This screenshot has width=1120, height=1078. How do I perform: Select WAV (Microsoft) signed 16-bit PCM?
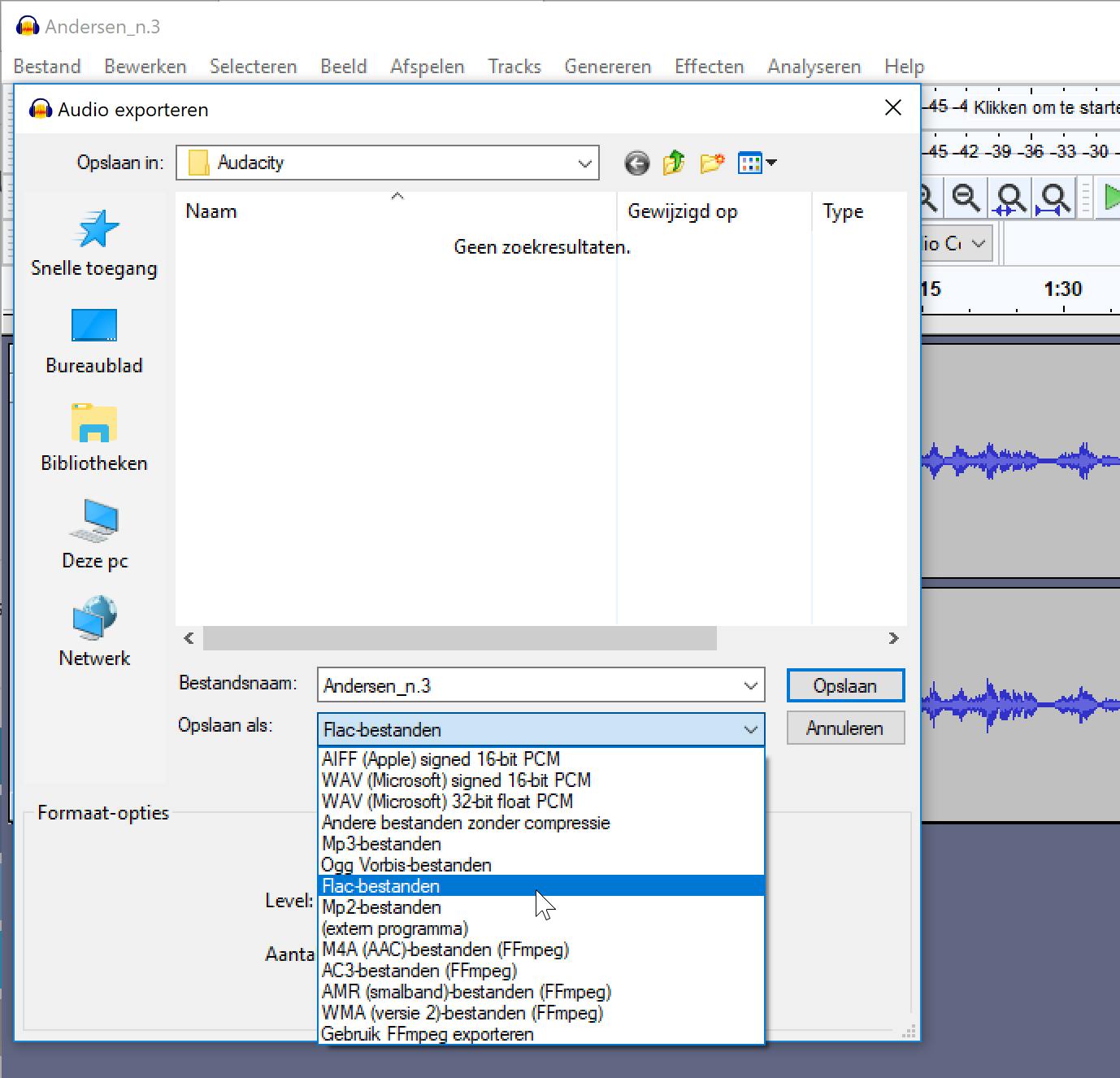[x=456, y=780]
